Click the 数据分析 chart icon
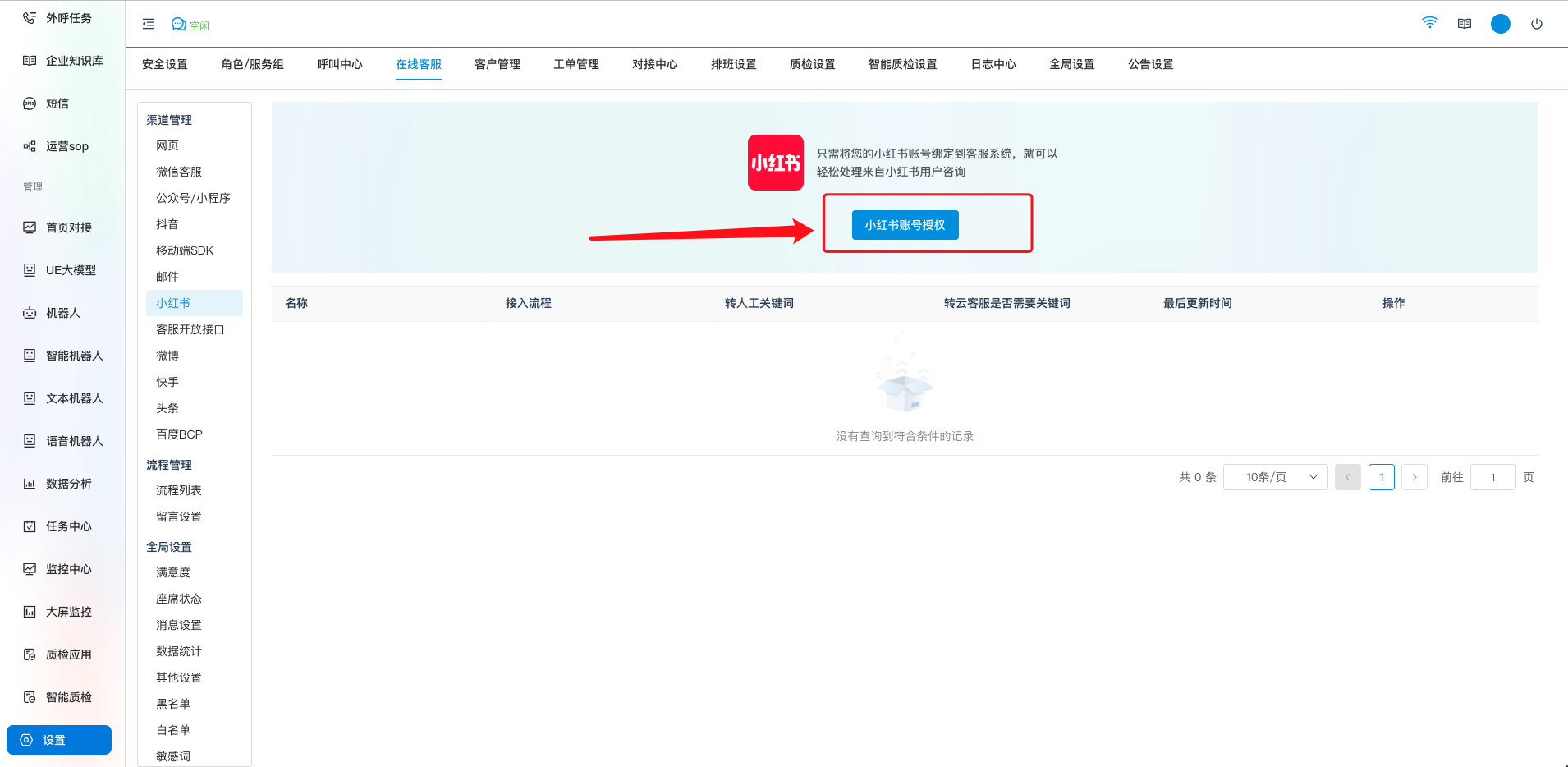 pyautogui.click(x=30, y=484)
